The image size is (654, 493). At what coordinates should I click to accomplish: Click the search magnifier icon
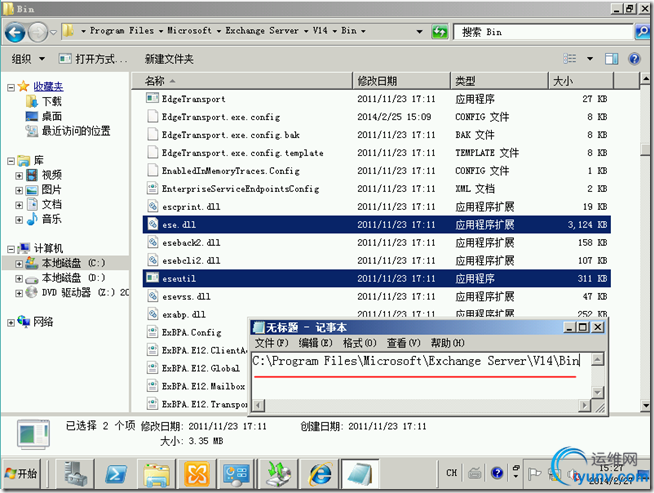click(643, 31)
